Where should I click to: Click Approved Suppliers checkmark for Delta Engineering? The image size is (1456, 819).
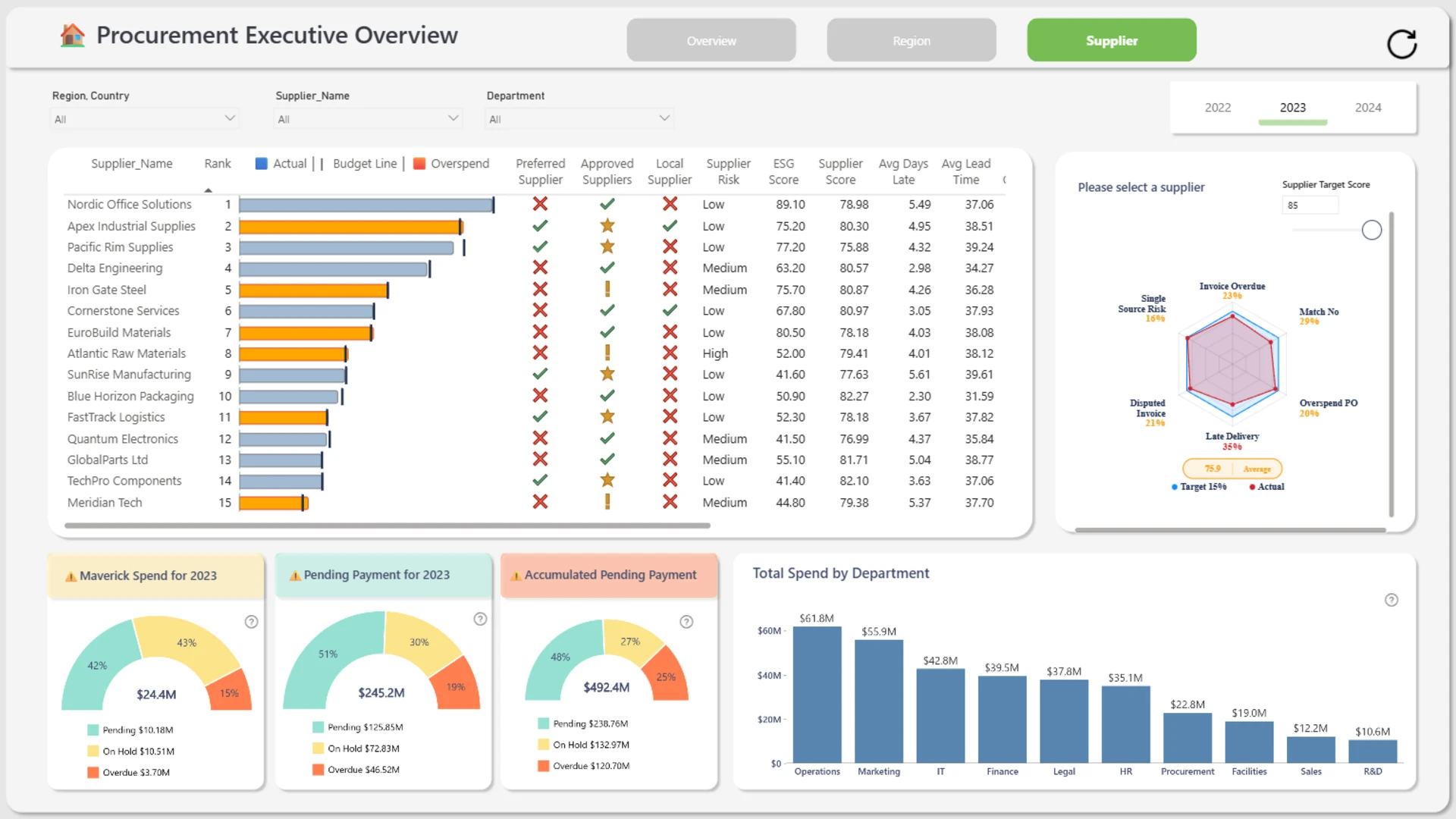(607, 268)
